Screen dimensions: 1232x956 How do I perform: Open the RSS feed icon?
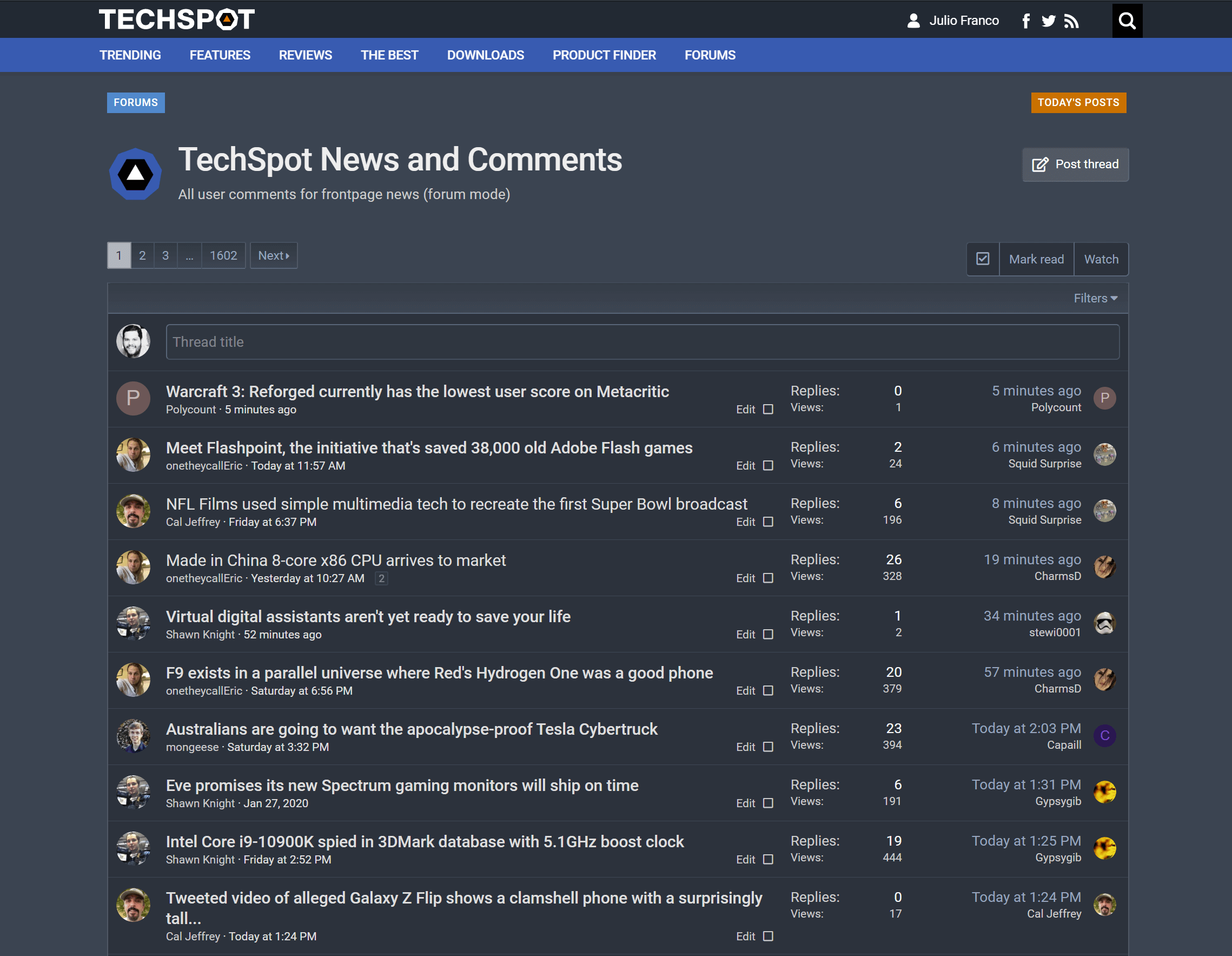tap(1071, 22)
